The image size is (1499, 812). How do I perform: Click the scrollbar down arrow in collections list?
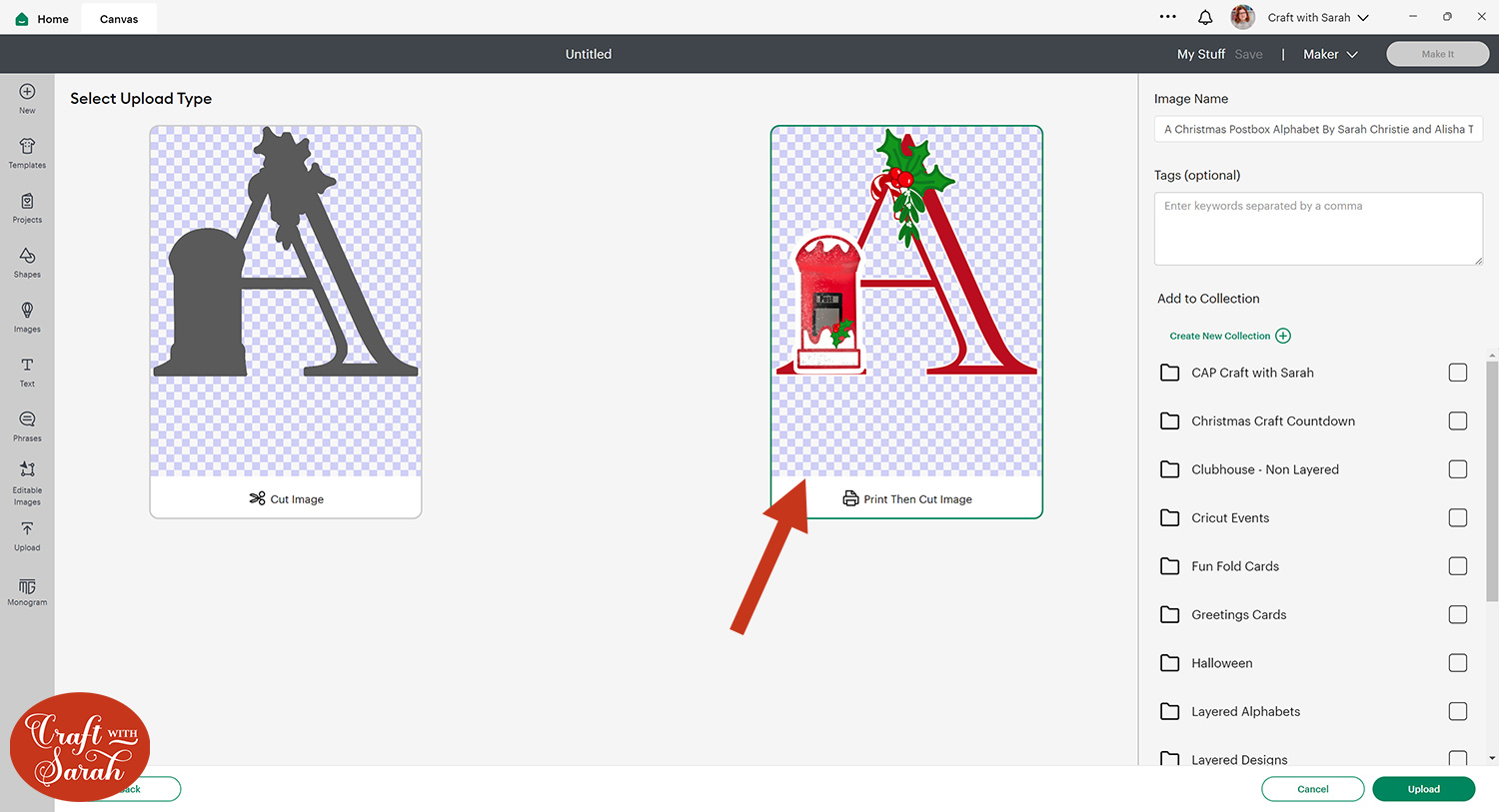point(1493,758)
